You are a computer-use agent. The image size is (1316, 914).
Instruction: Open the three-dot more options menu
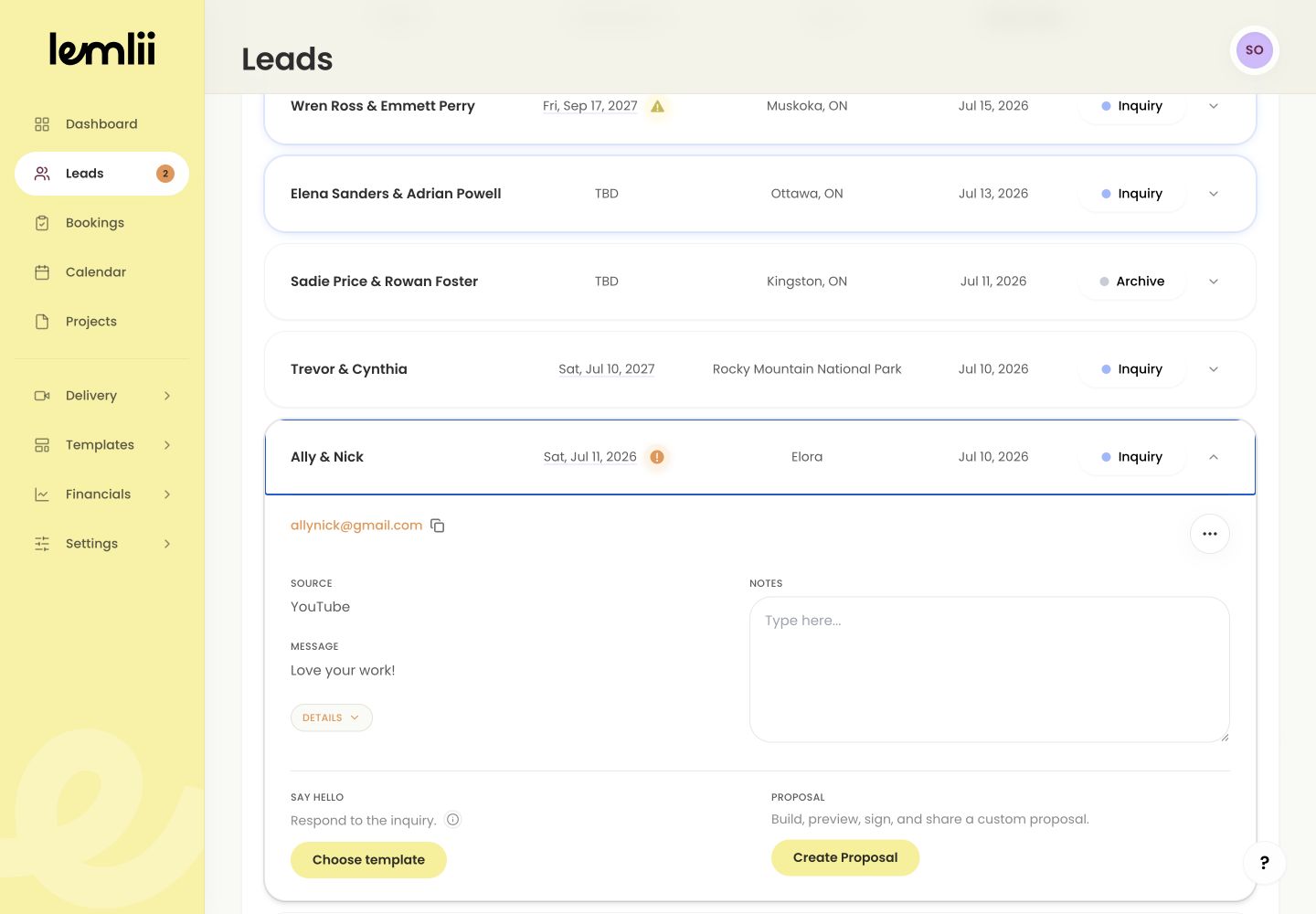[1210, 534]
